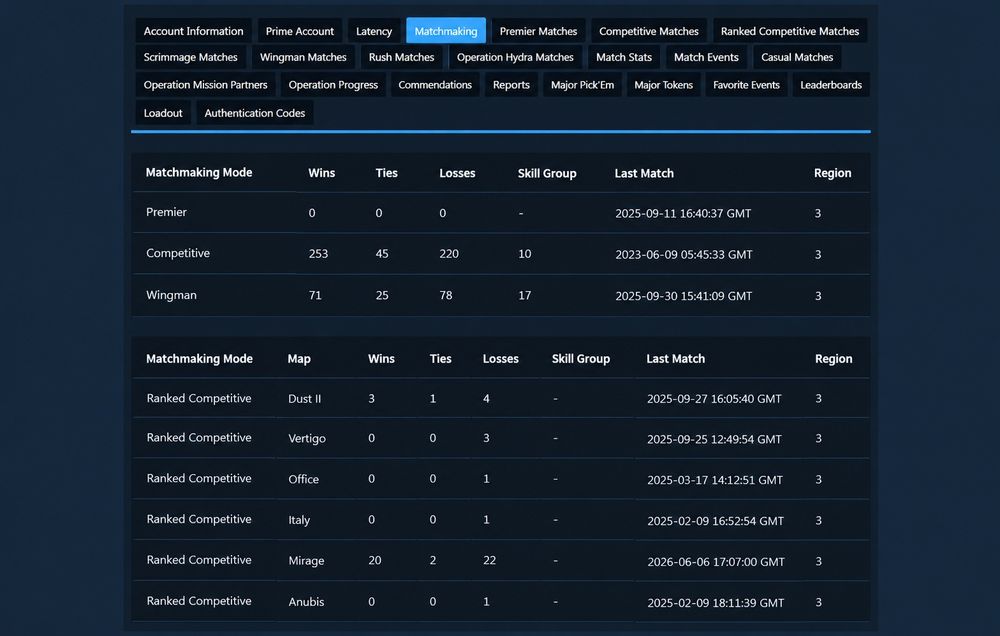Open Operation Hydra Matches tab
This screenshot has width=1000, height=636.
(x=515, y=57)
